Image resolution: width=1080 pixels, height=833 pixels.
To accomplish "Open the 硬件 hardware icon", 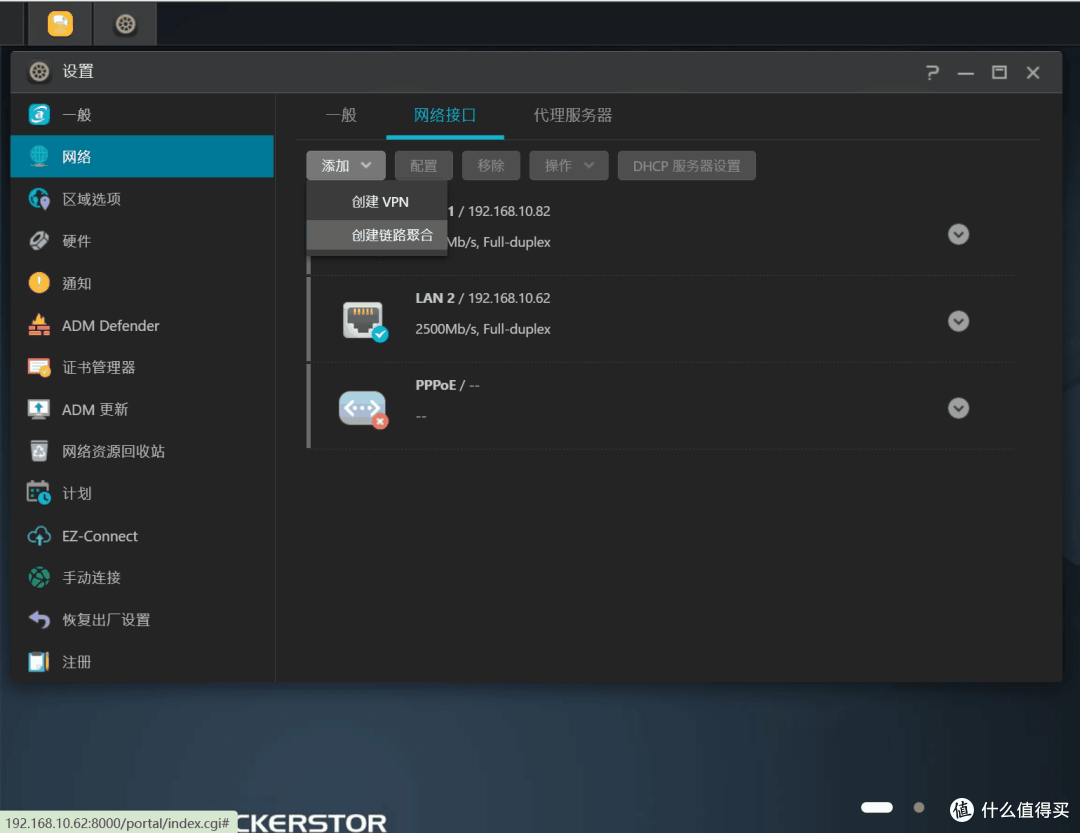I will [39, 241].
